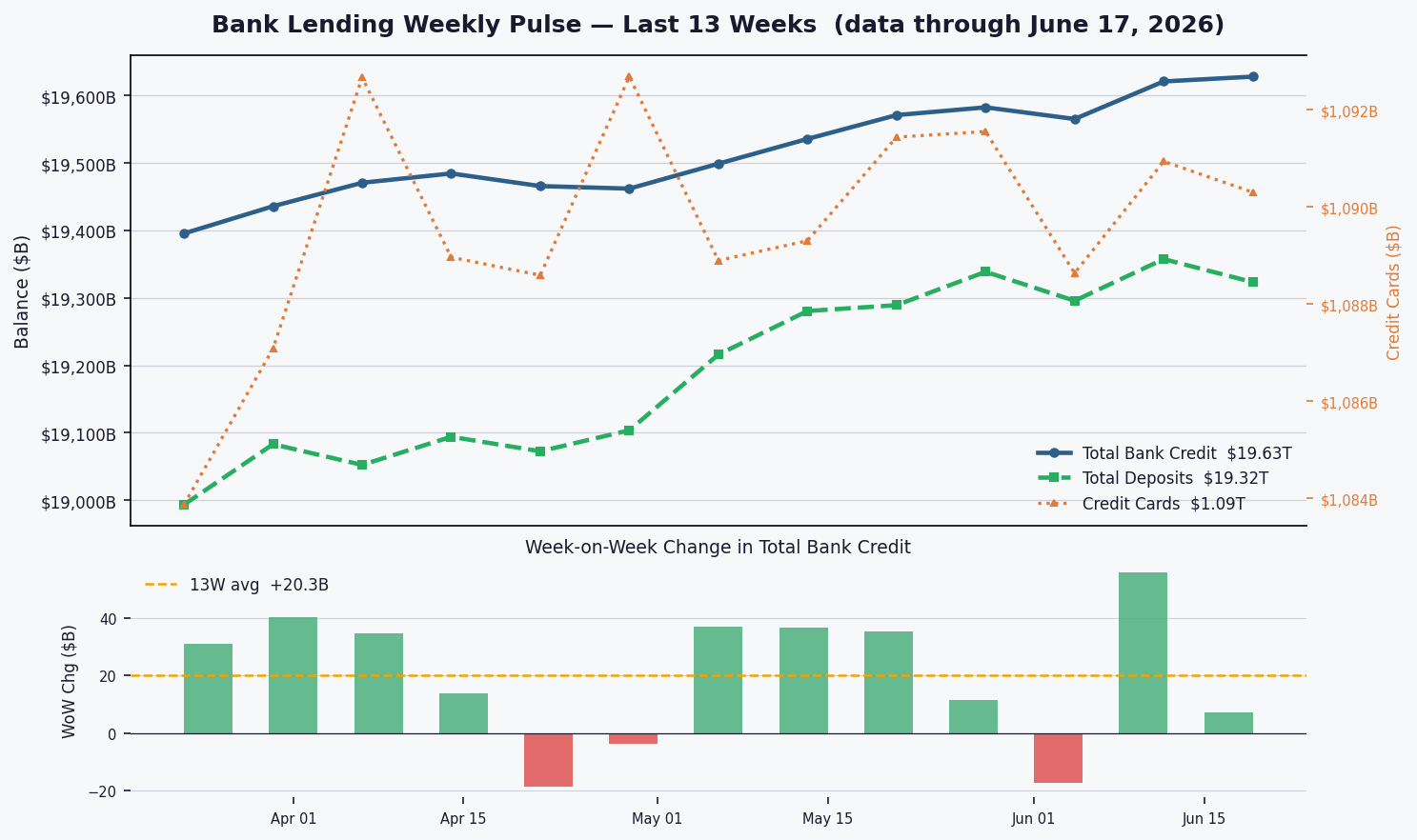The width and height of the screenshot is (1417, 840).
Task: Click the final blue Total Bank Credit data point
Action: click(x=1253, y=77)
